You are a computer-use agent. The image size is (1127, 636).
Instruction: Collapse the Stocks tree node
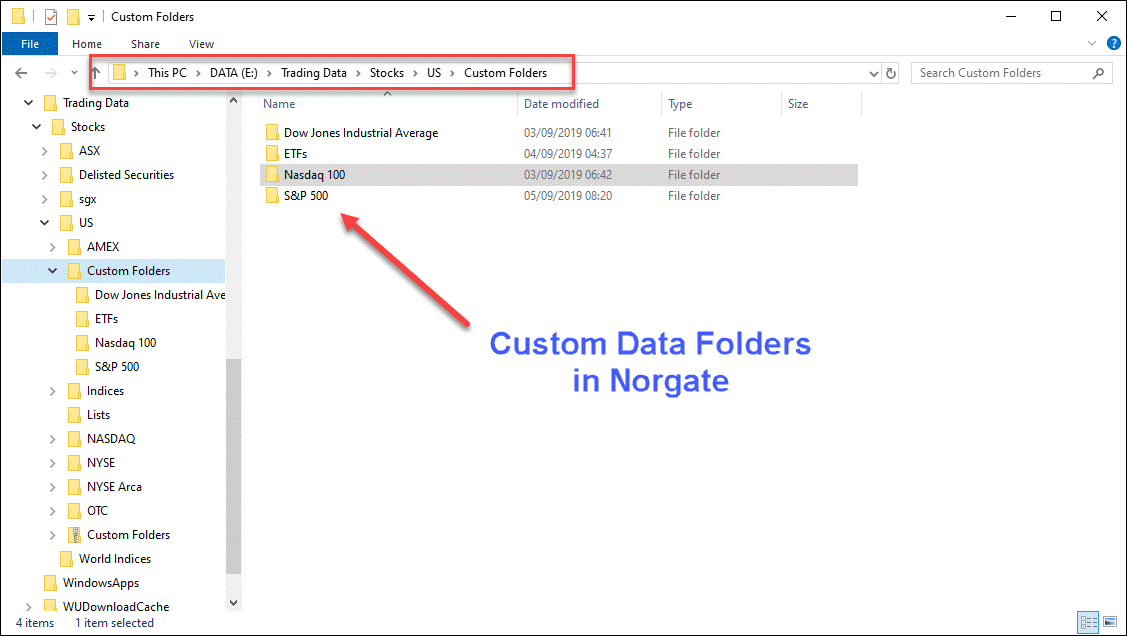pos(36,126)
